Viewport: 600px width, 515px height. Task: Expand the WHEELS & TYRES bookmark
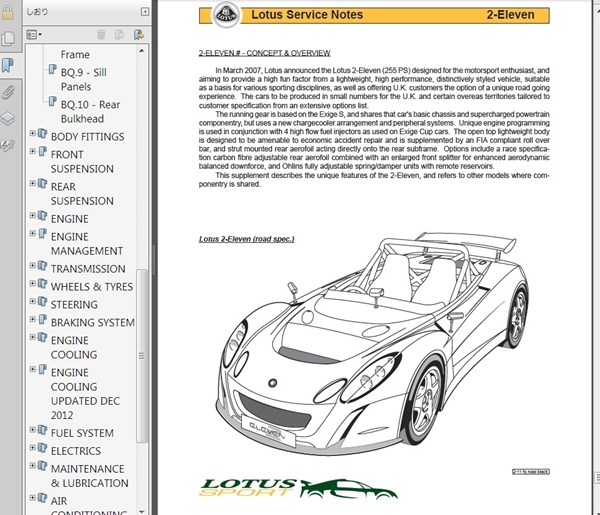point(33,284)
